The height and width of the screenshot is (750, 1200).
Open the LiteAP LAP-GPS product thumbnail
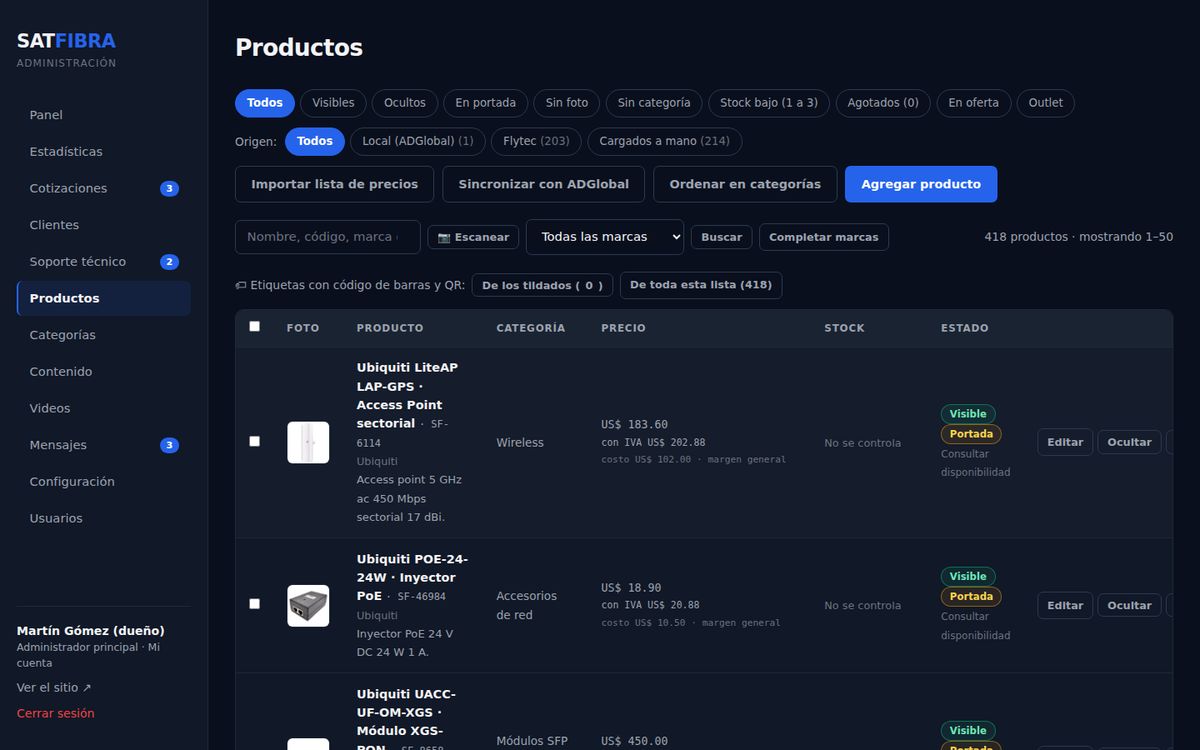pyautogui.click(x=308, y=442)
